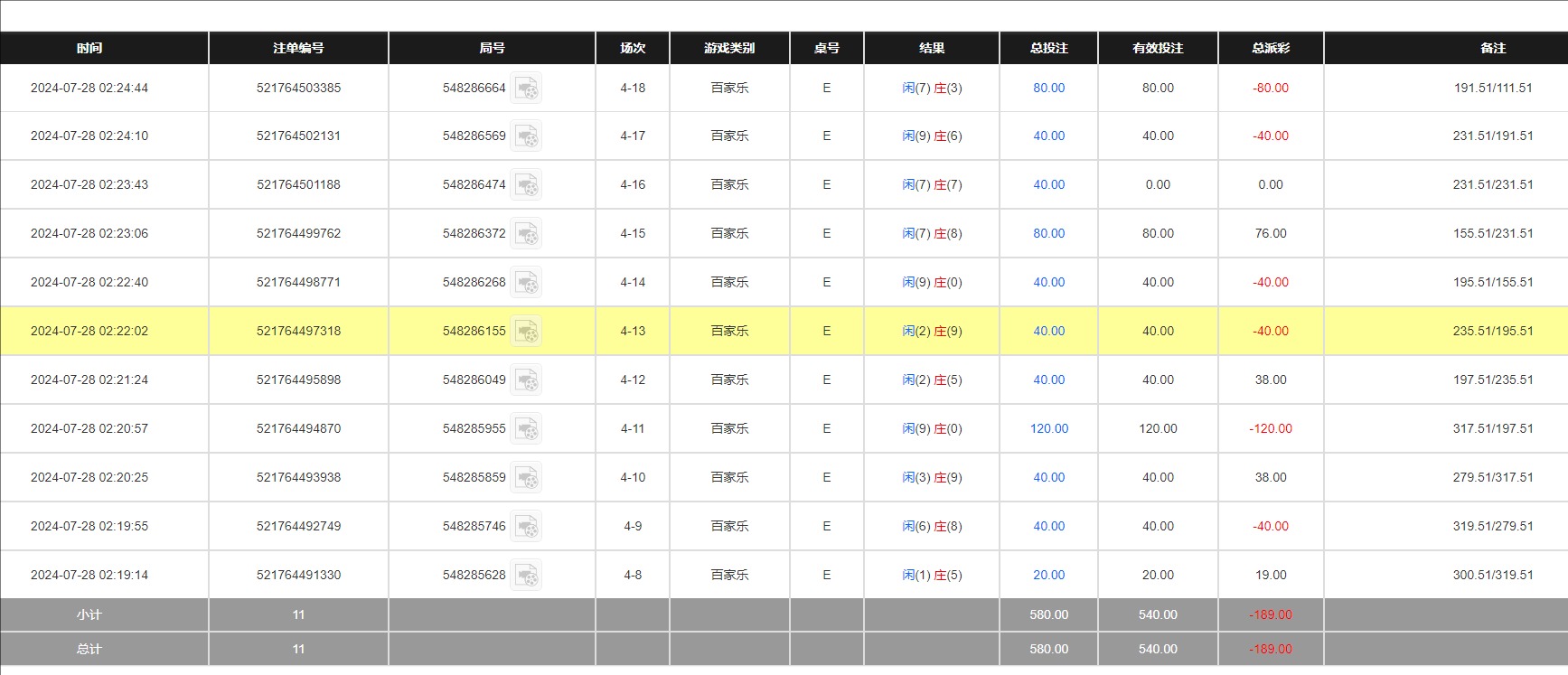Open result 闲(9) 庄(6) details
This screenshot has height=675, width=1568.
(x=932, y=136)
